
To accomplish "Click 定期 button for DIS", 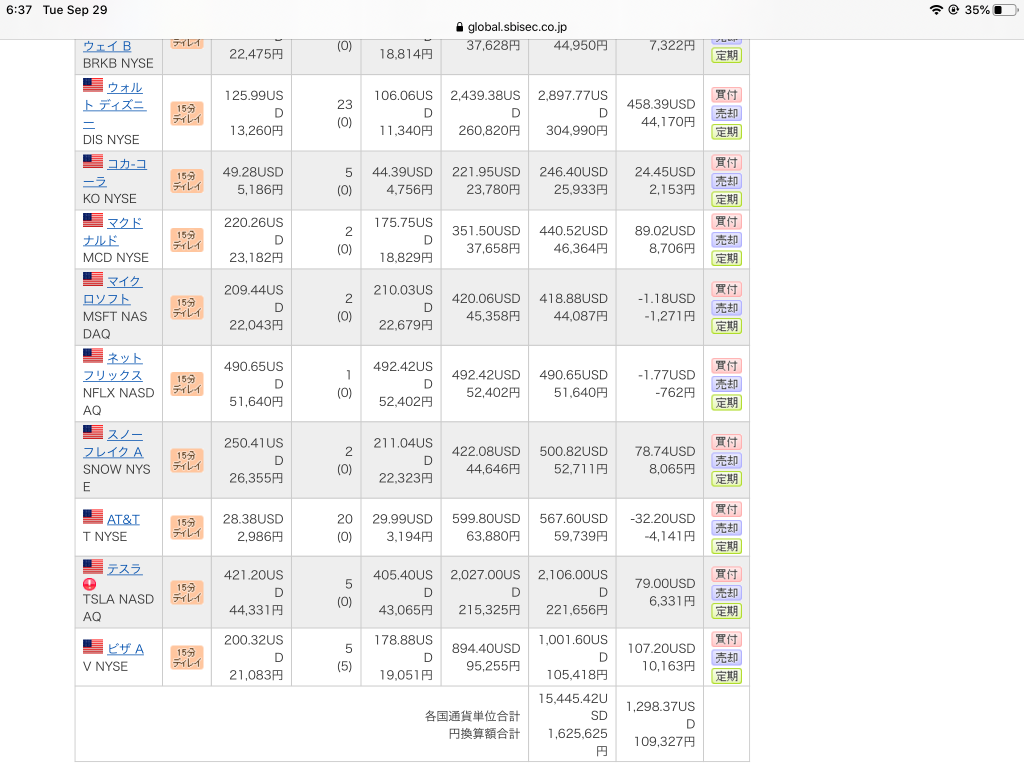I will click(726, 131).
